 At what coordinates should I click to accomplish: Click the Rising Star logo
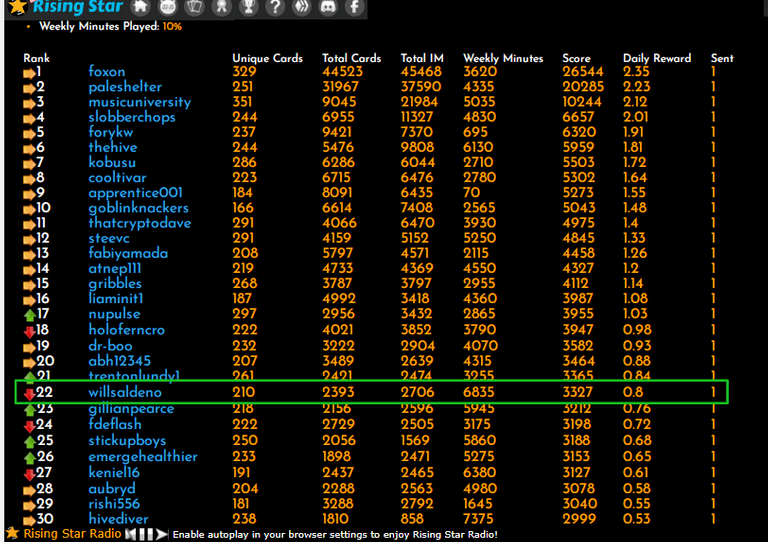point(66,7)
